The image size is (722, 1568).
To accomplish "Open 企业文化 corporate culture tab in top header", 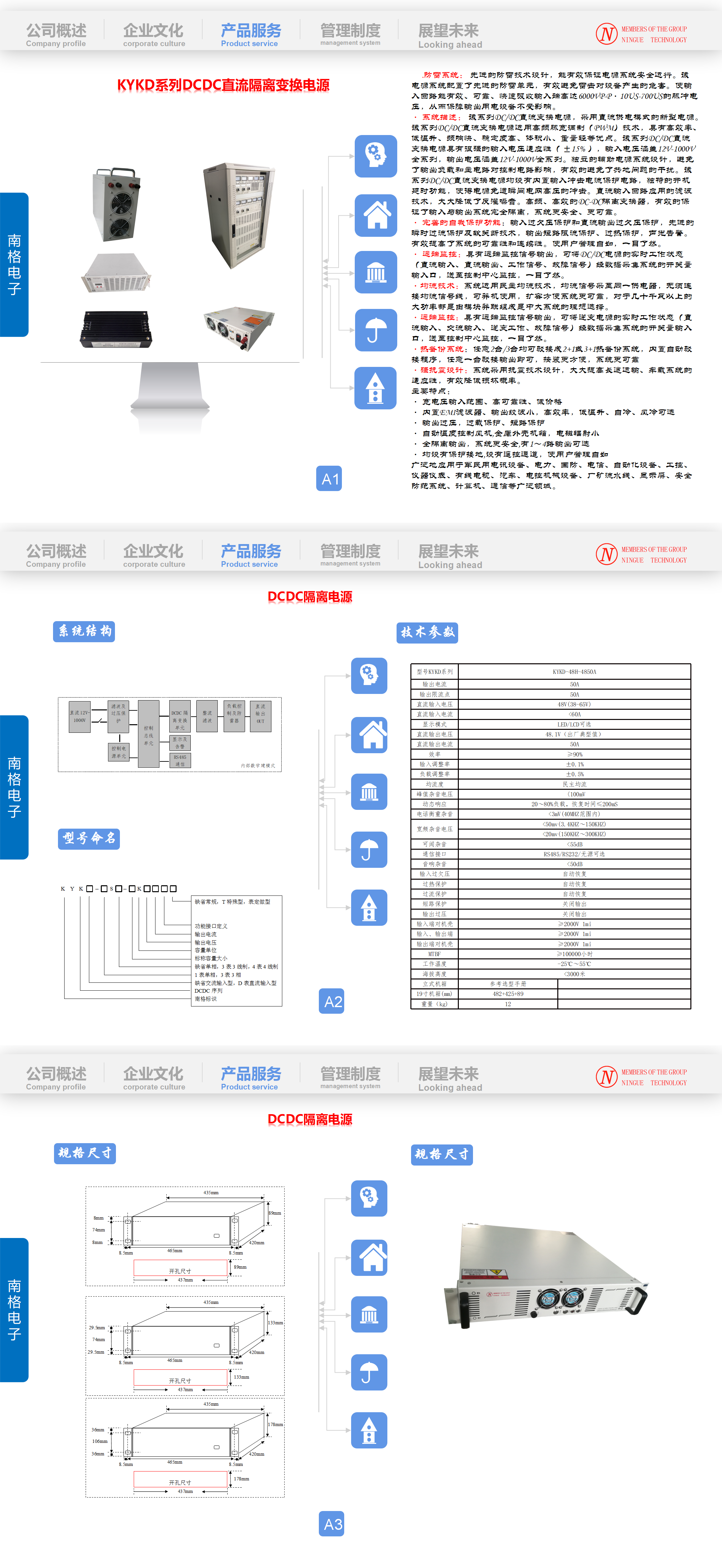I will (x=153, y=35).
